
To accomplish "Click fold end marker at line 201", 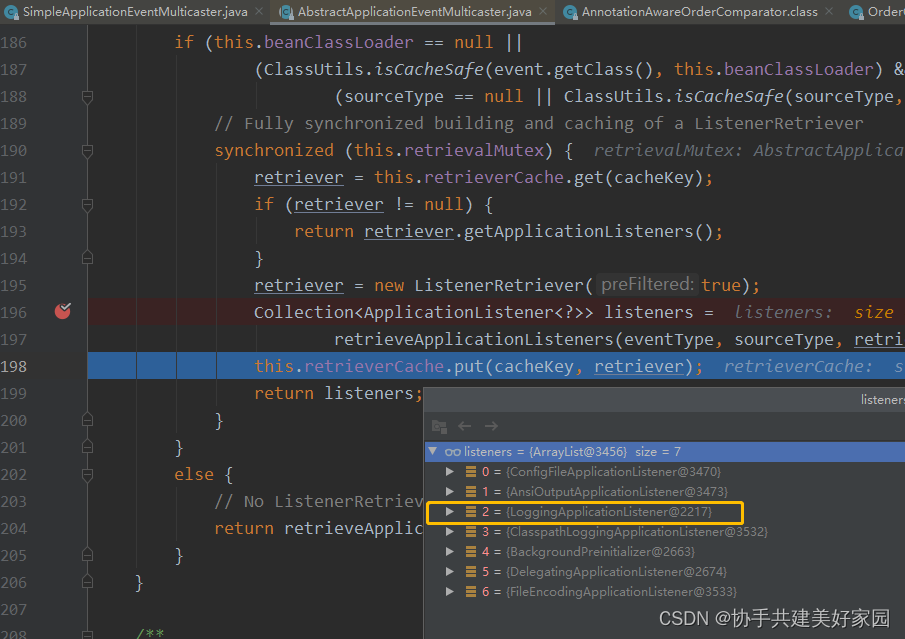I will [x=87, y=447].
